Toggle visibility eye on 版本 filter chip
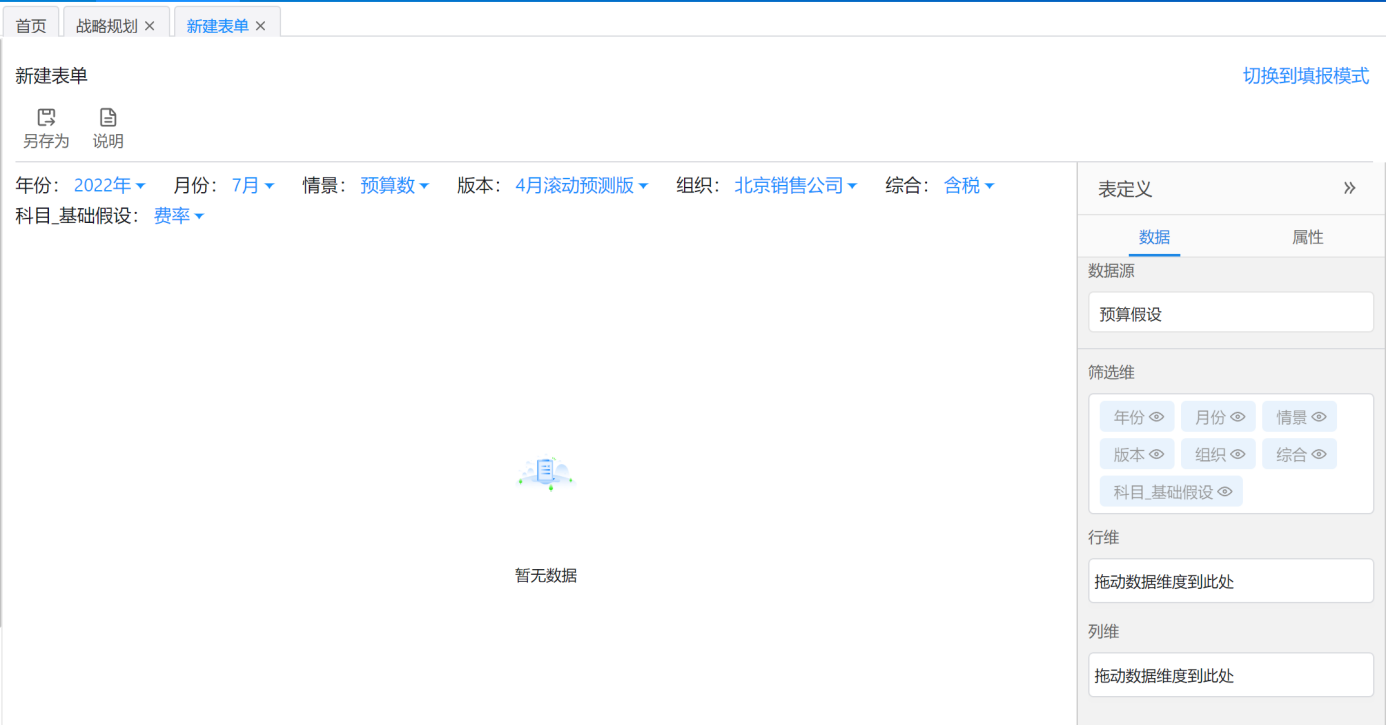Image resolution: width=1386 pixels, height=725 pixels. (1157, 455)
